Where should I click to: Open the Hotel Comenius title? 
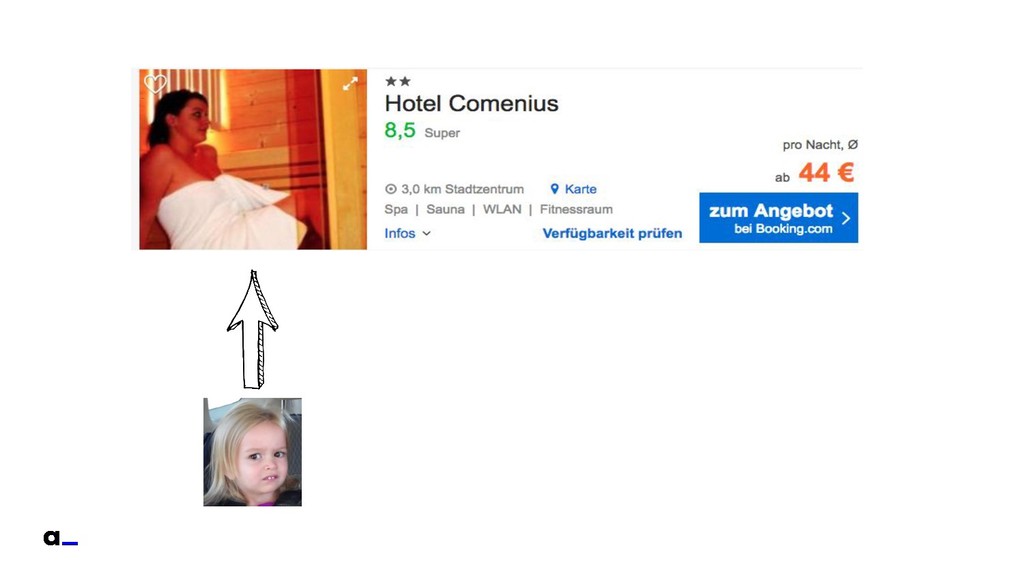point(472,103)
